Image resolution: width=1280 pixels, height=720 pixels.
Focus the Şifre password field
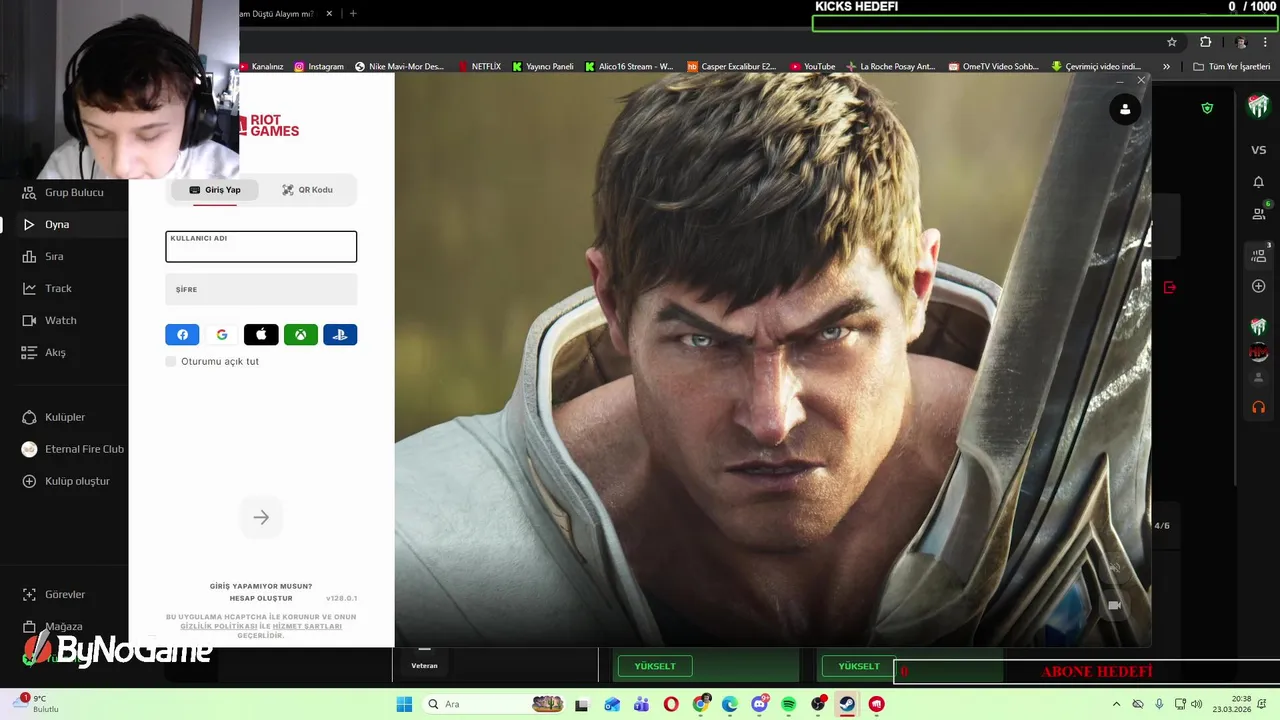click(261, 289)
